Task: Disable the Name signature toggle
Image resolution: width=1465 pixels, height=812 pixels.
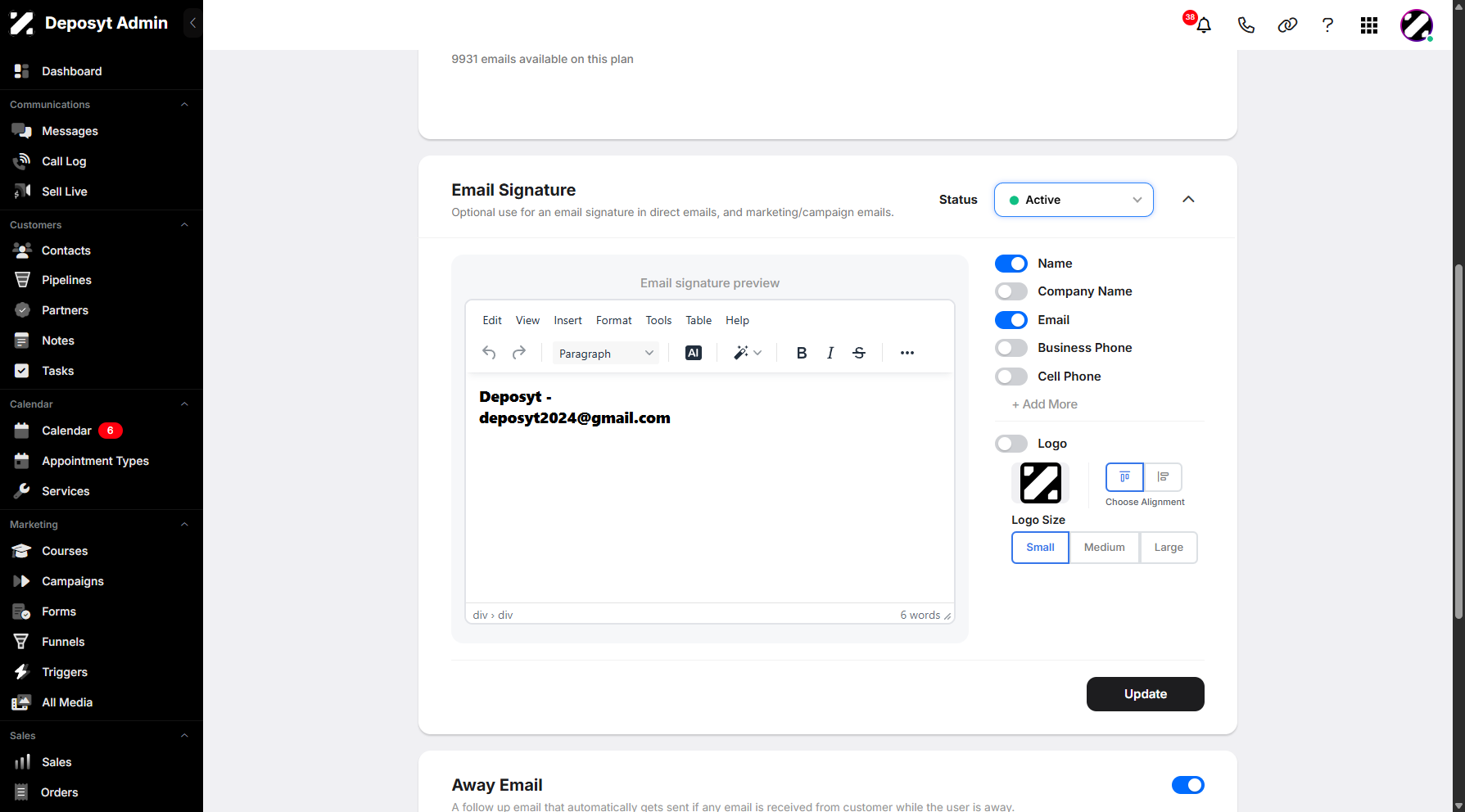Action: pyautogui.click(x=1011, y=264)
